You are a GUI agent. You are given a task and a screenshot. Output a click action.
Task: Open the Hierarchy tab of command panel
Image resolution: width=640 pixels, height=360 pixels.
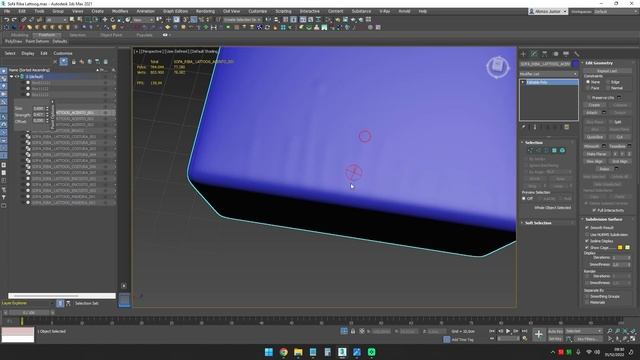pyautogui.click(x=545, y=54)
